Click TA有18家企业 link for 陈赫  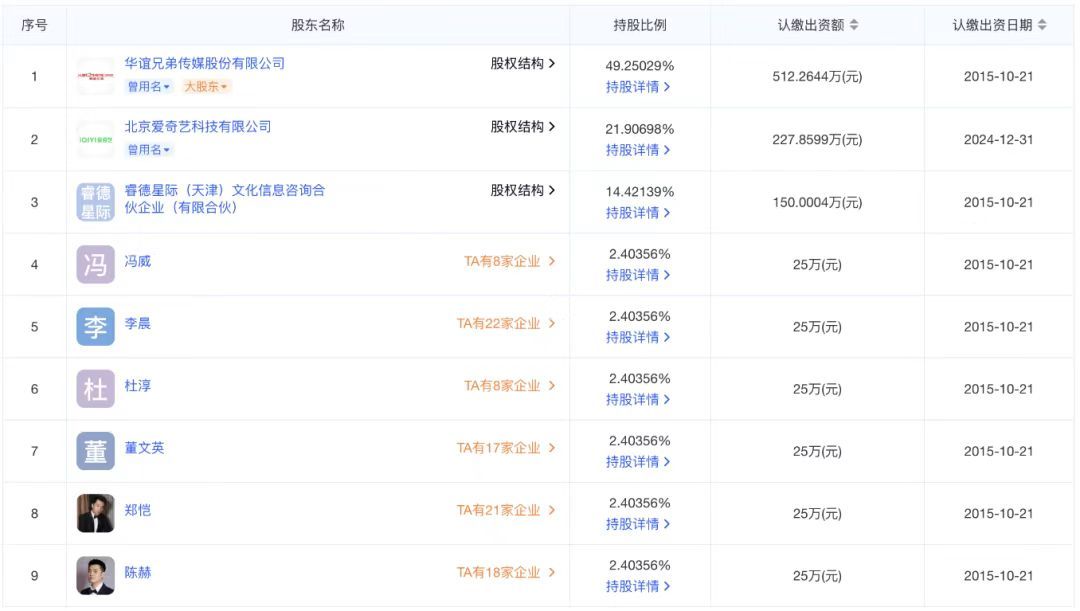click(x=501, y=572)
